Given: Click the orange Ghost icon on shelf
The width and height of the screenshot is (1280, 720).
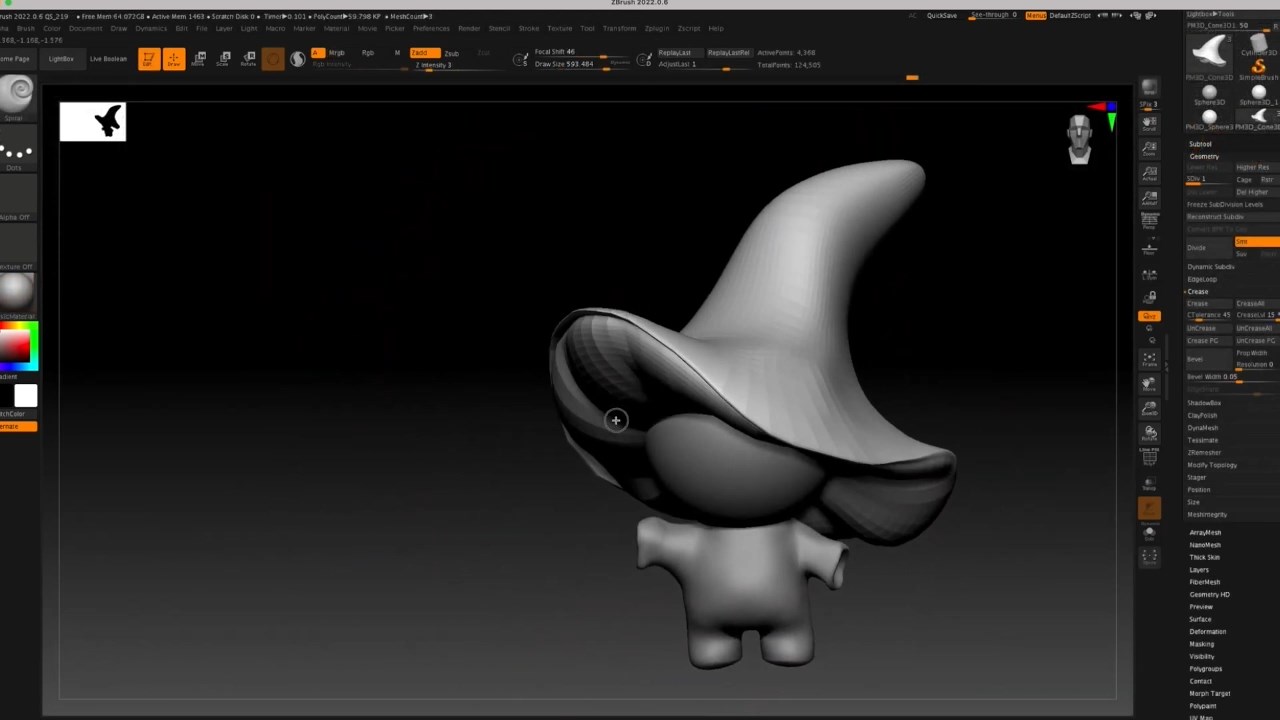Looking at the screenshot, I should coord(1149,508).
